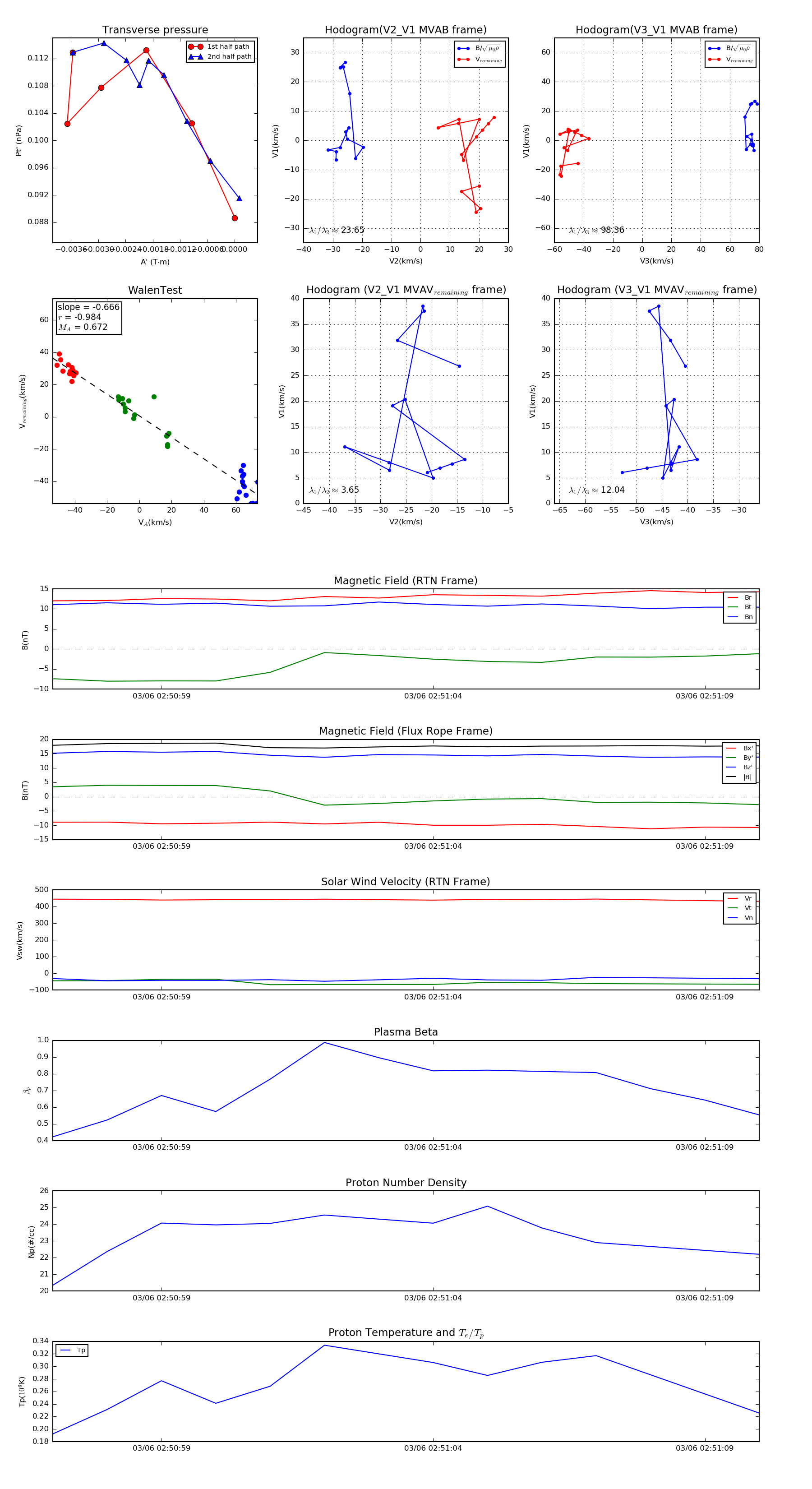
Task: Select the '1st half path' legend entry
Action: 220,47
